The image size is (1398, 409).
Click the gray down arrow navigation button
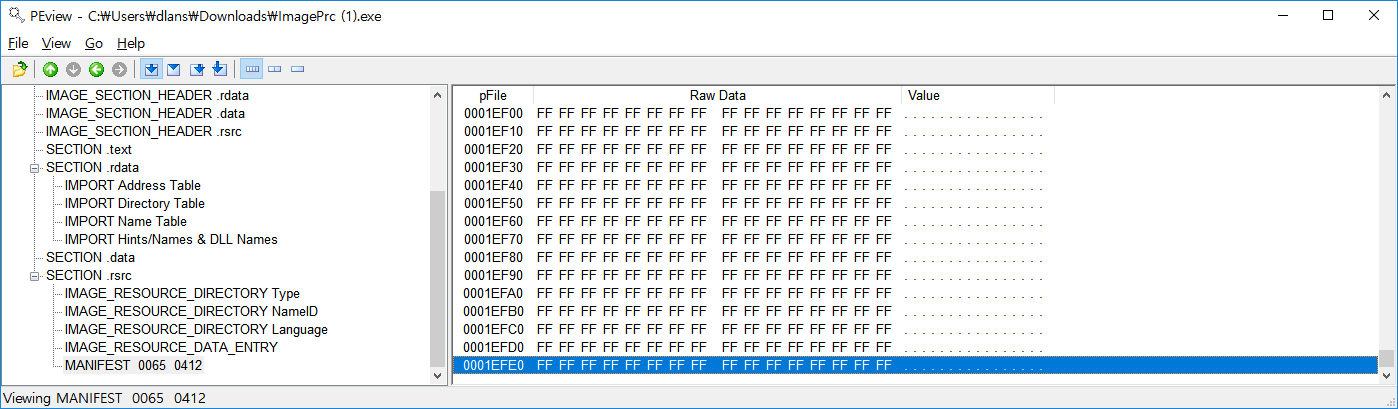click(73, 69)
